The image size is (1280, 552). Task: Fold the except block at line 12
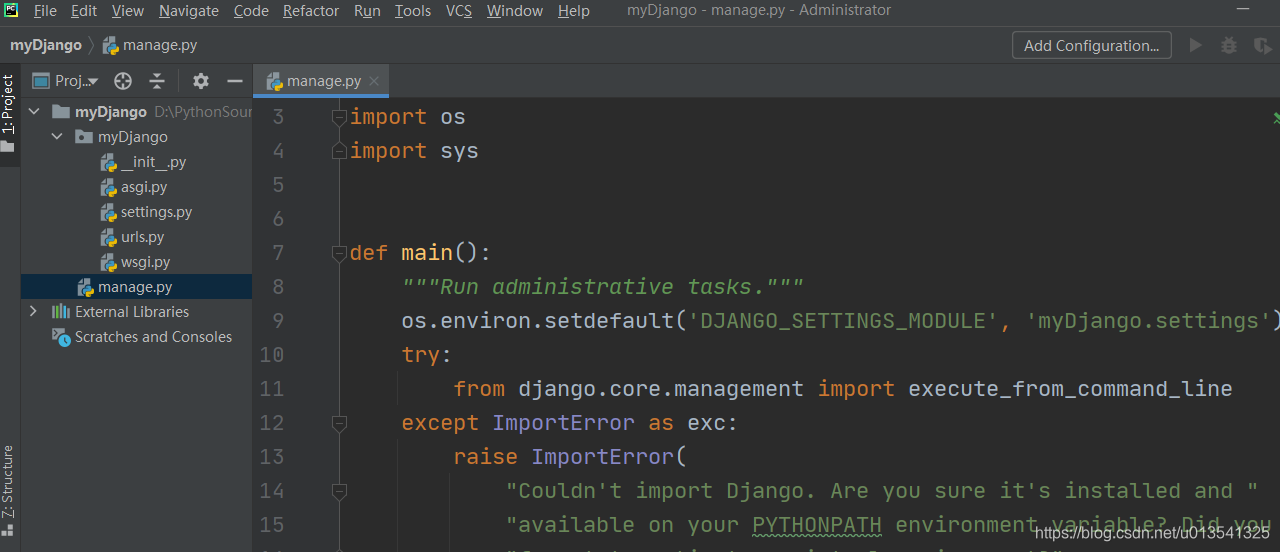[339, 423]
